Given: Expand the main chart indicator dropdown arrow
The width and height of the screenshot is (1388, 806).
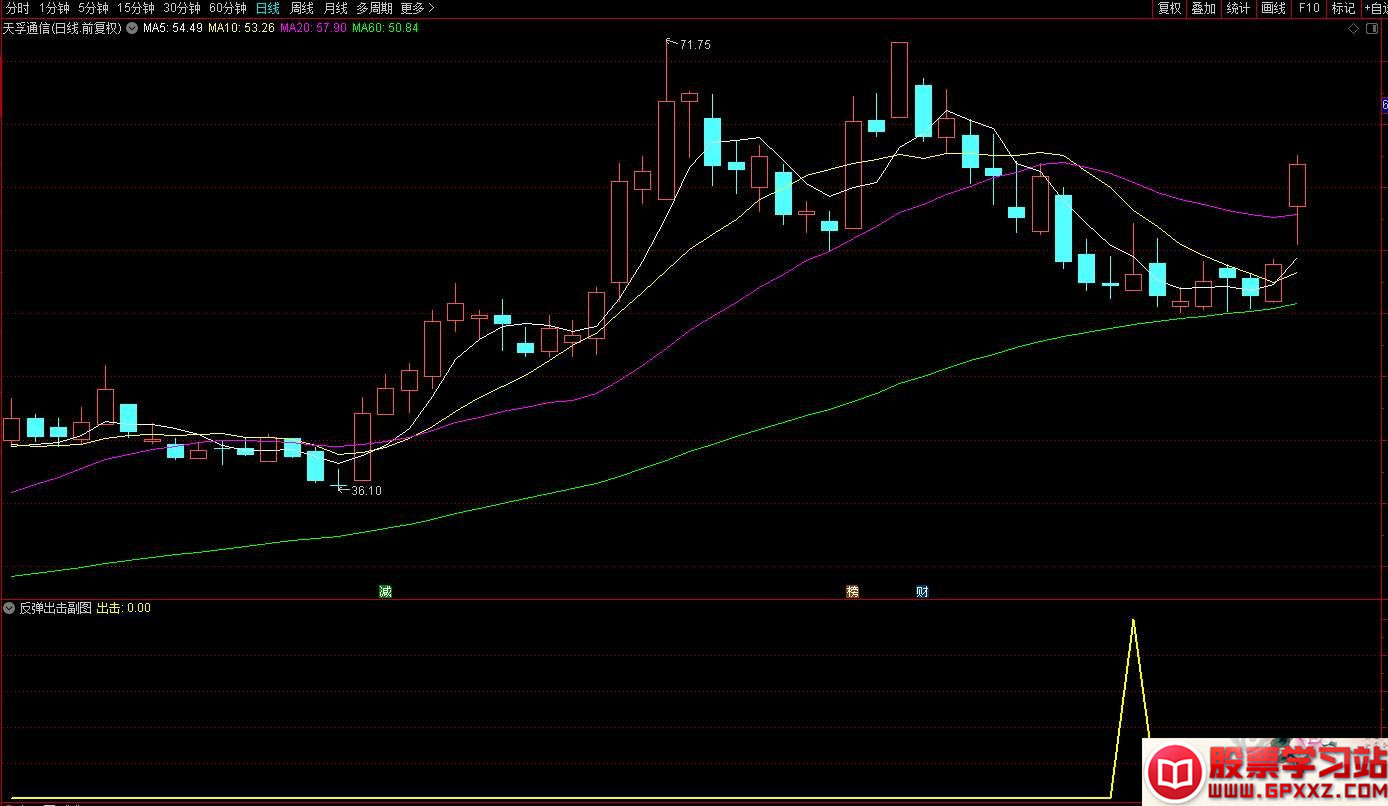Looking at the screenshot, I should [x=132, y=28].
